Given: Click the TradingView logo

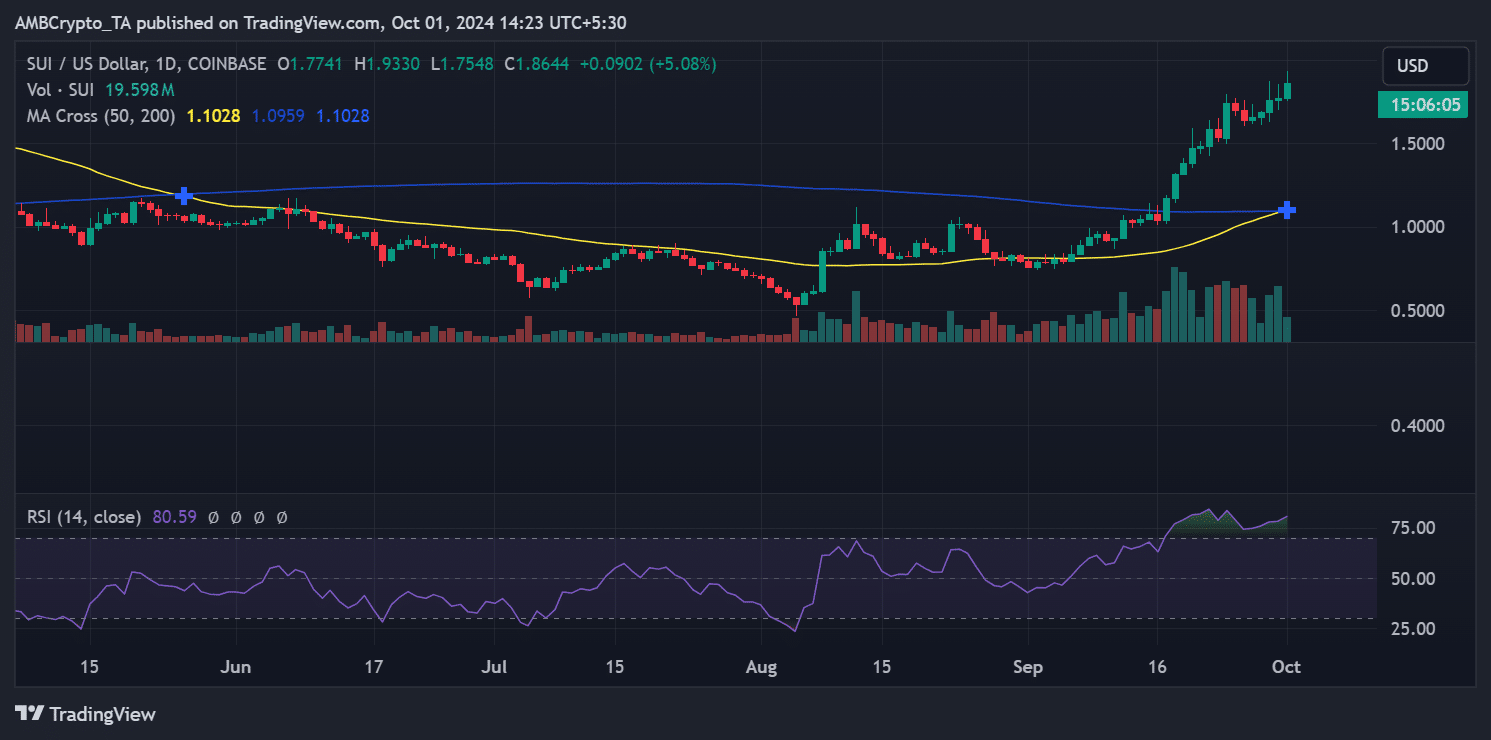Looking at the screenshot, I should (x=86, y=714).
